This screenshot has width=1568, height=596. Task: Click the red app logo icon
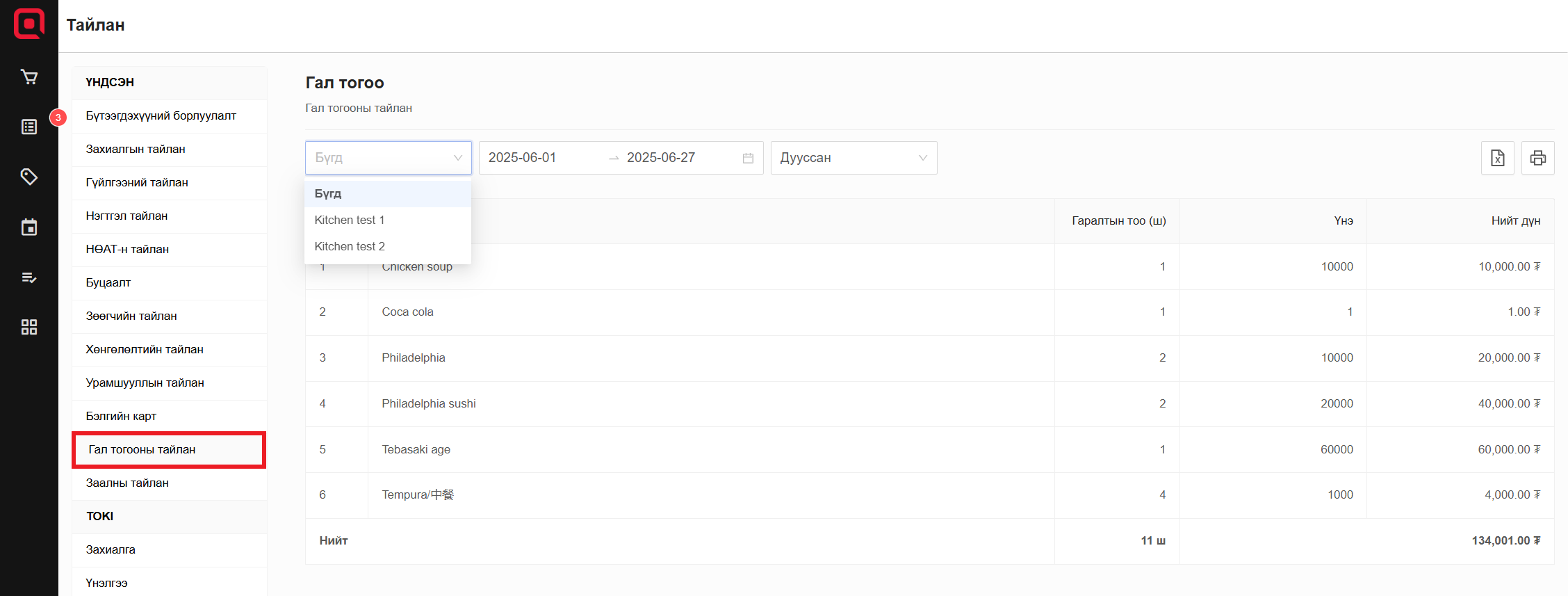tap(28, 24)
